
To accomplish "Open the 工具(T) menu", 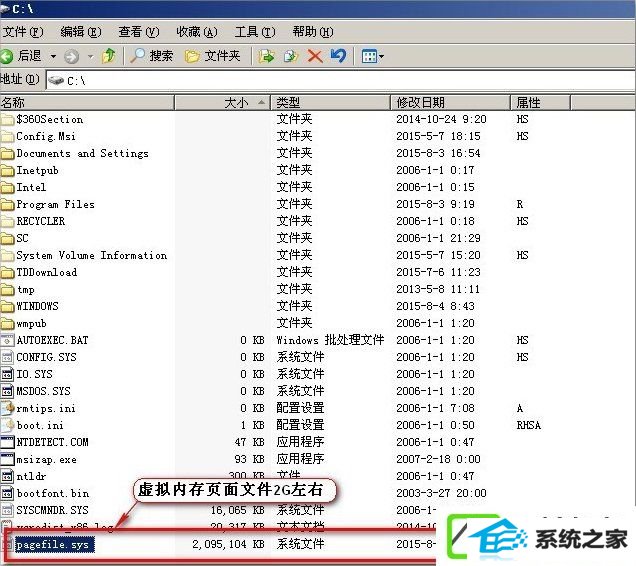I will pos(255,31).
